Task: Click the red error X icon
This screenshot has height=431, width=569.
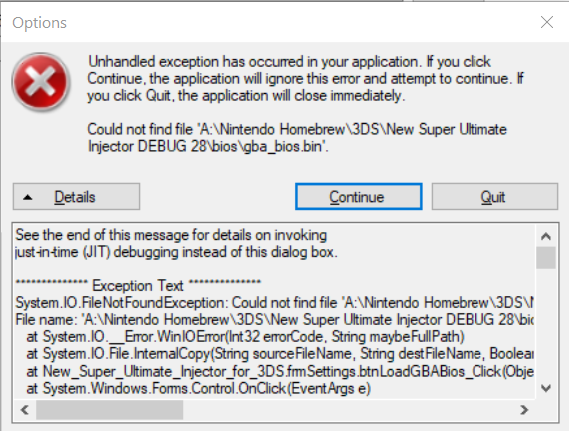Action: tap(41, 81)
